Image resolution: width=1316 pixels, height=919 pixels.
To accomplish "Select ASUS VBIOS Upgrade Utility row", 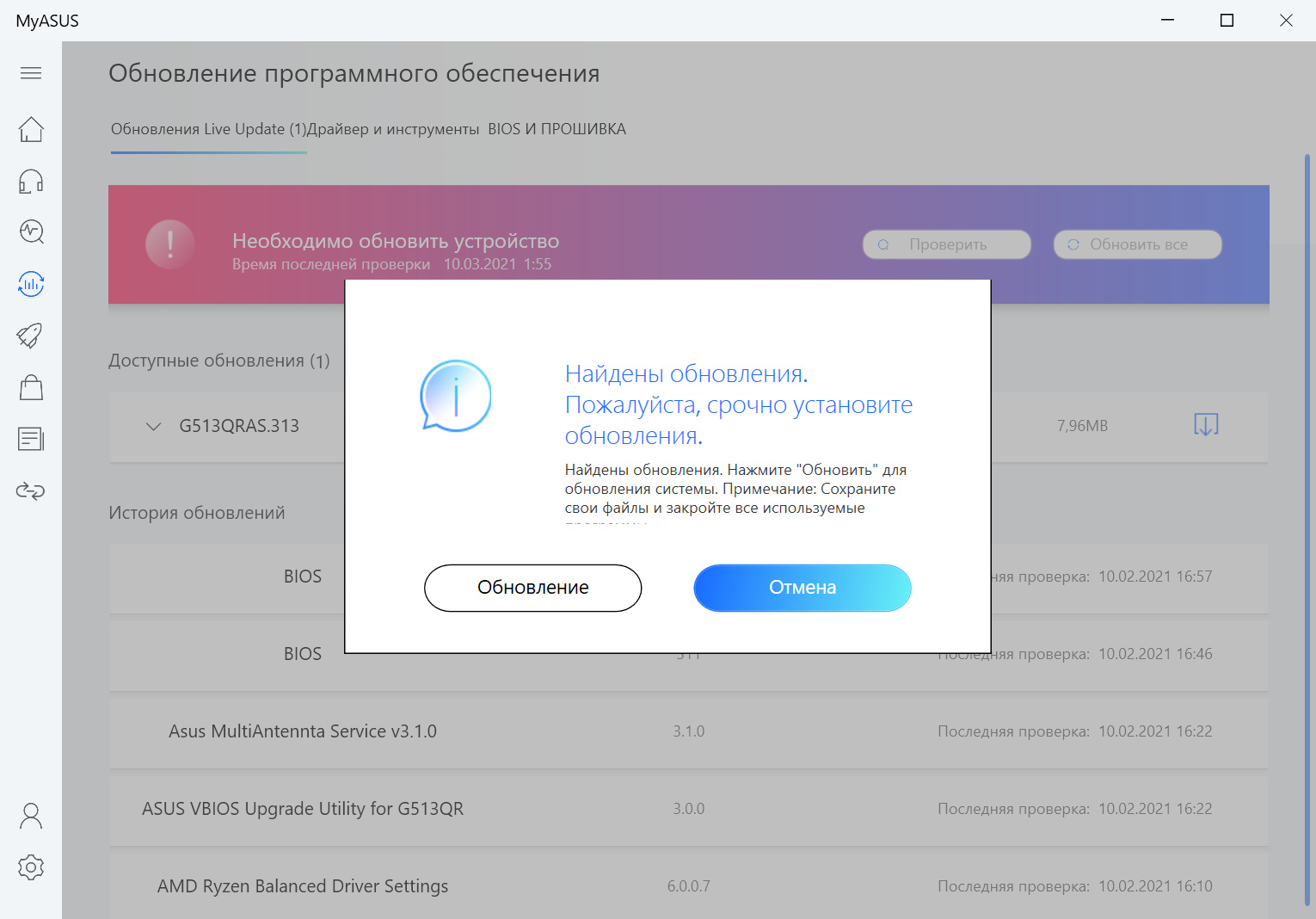I will pos(689,809).
